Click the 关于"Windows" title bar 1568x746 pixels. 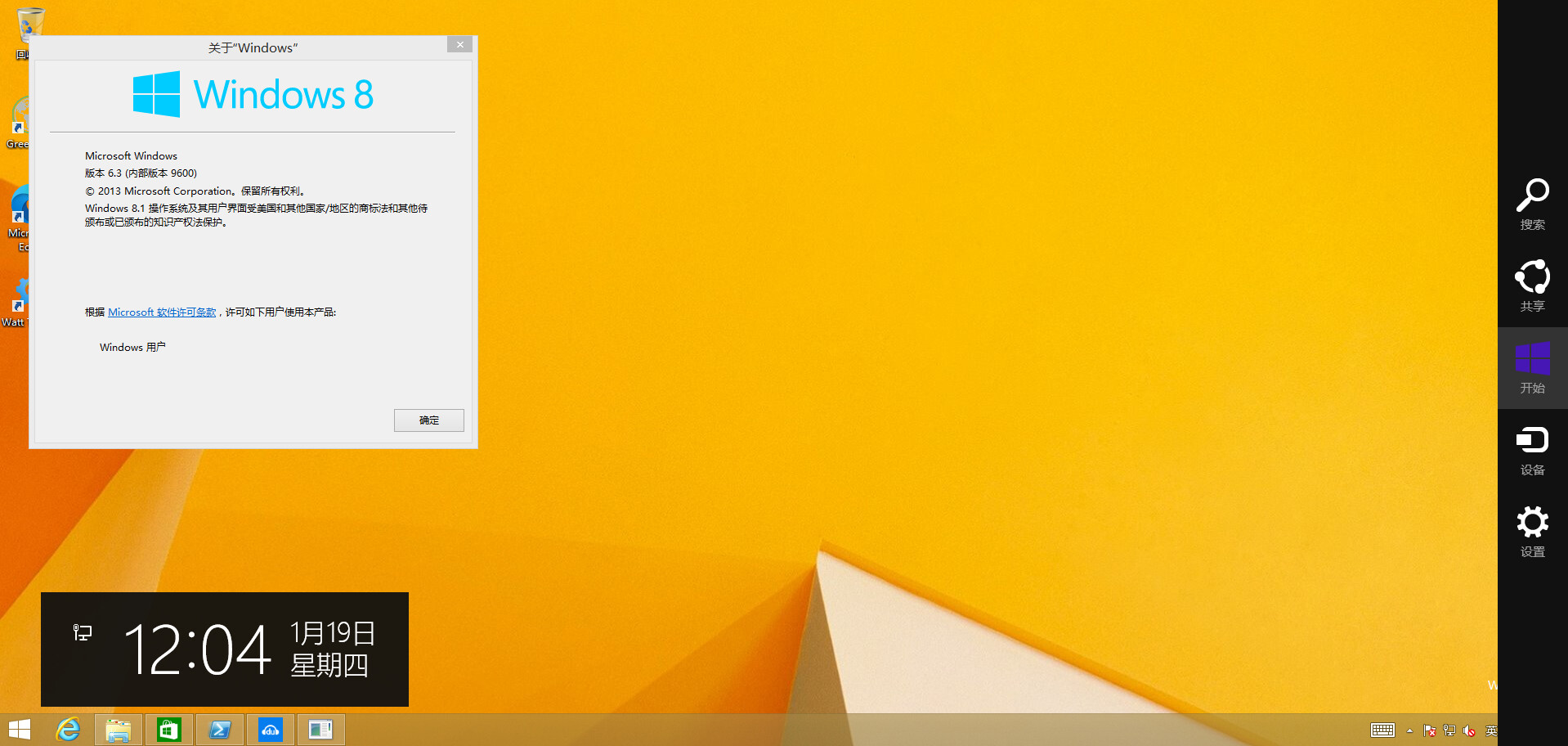(253, 47)
